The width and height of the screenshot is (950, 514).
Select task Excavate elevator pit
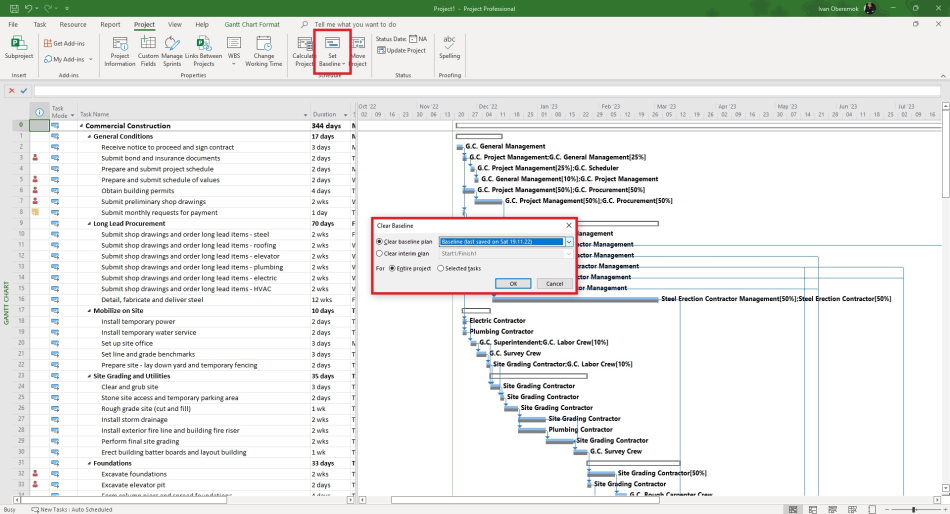133,485
